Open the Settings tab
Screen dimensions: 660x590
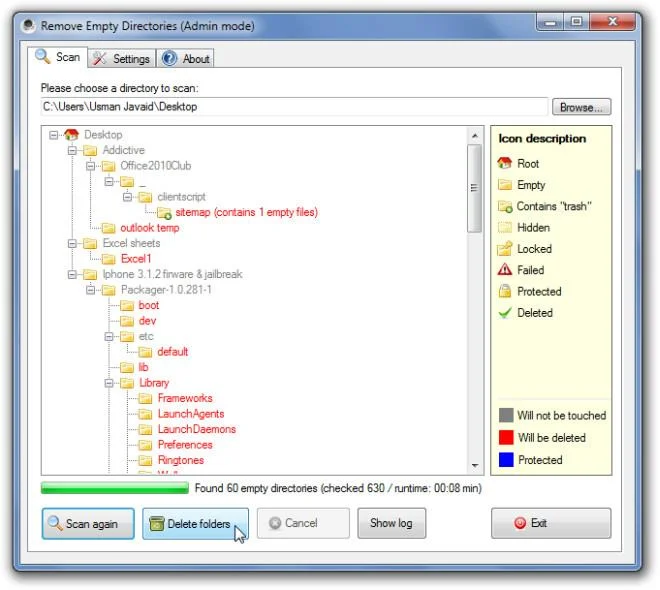point(122,59)
